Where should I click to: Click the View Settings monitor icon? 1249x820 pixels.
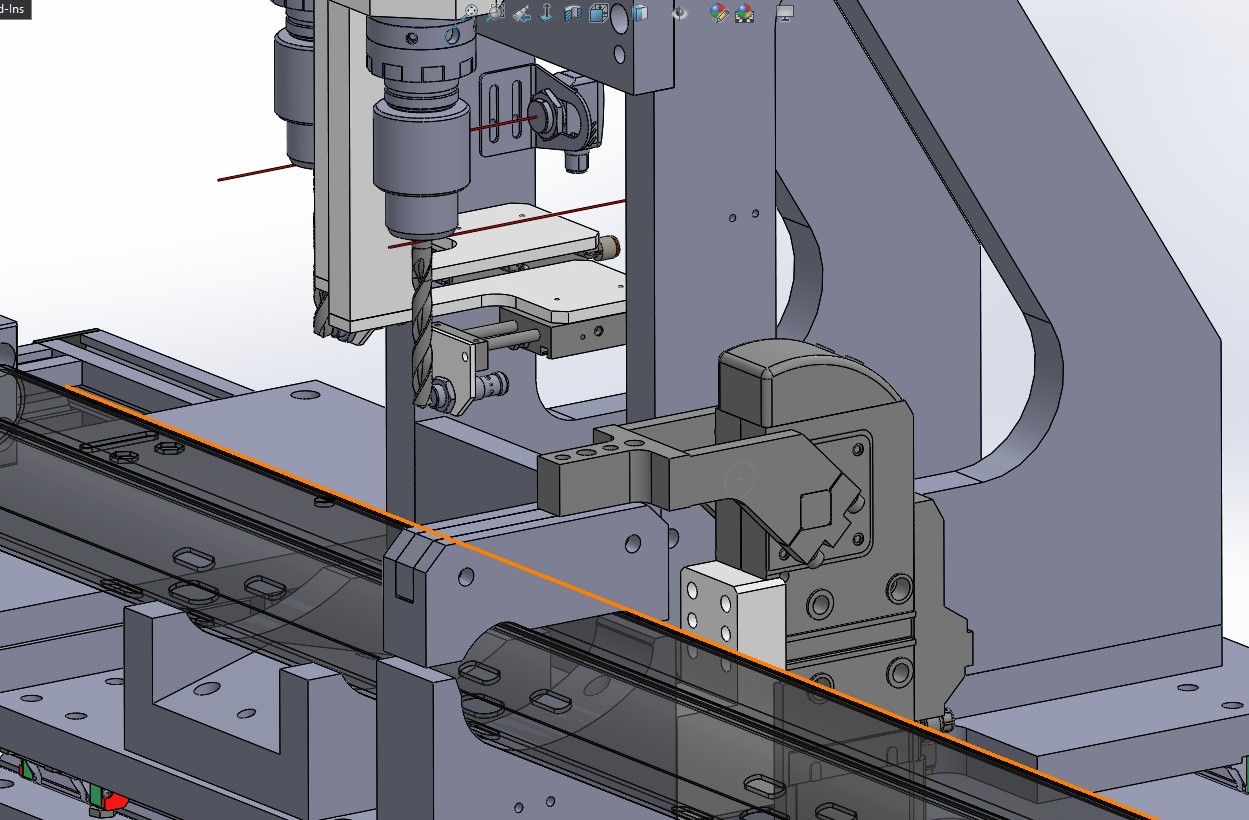(785, 12)
